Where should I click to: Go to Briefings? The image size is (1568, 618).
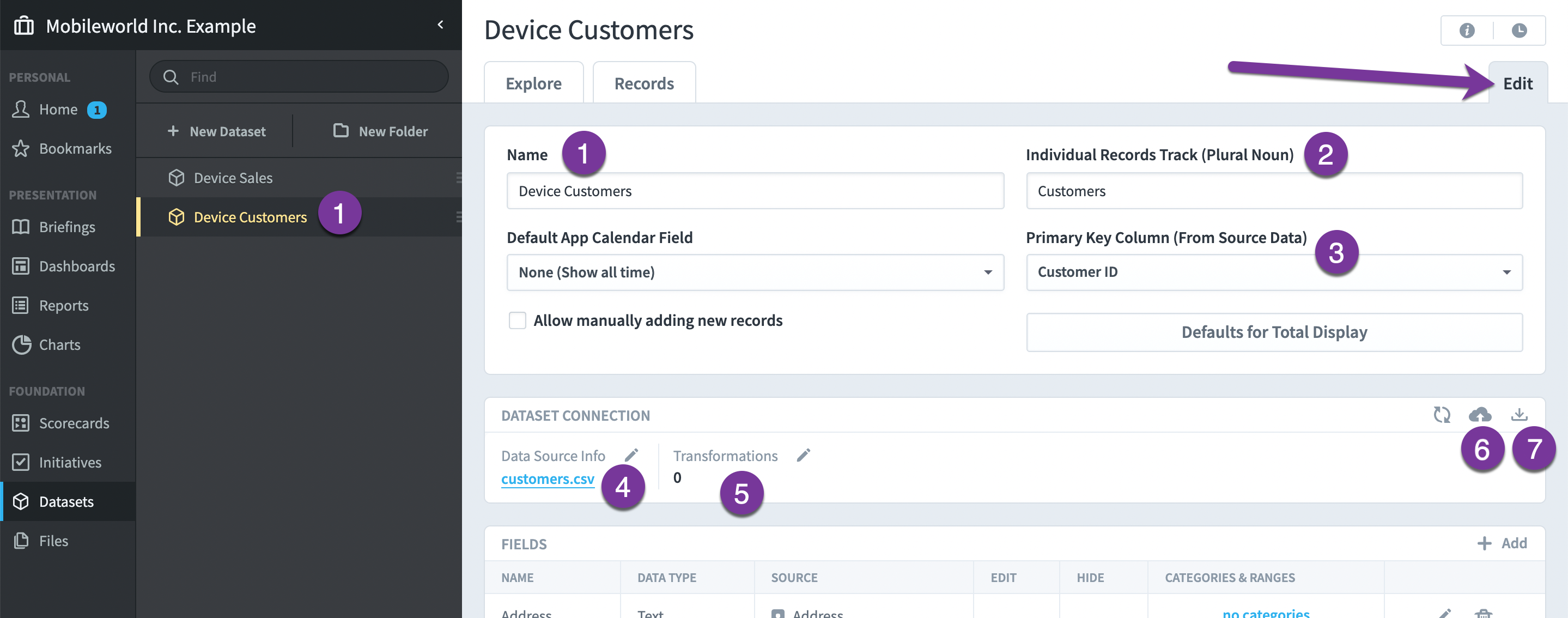pyautogui.click(x=68, y=227)
